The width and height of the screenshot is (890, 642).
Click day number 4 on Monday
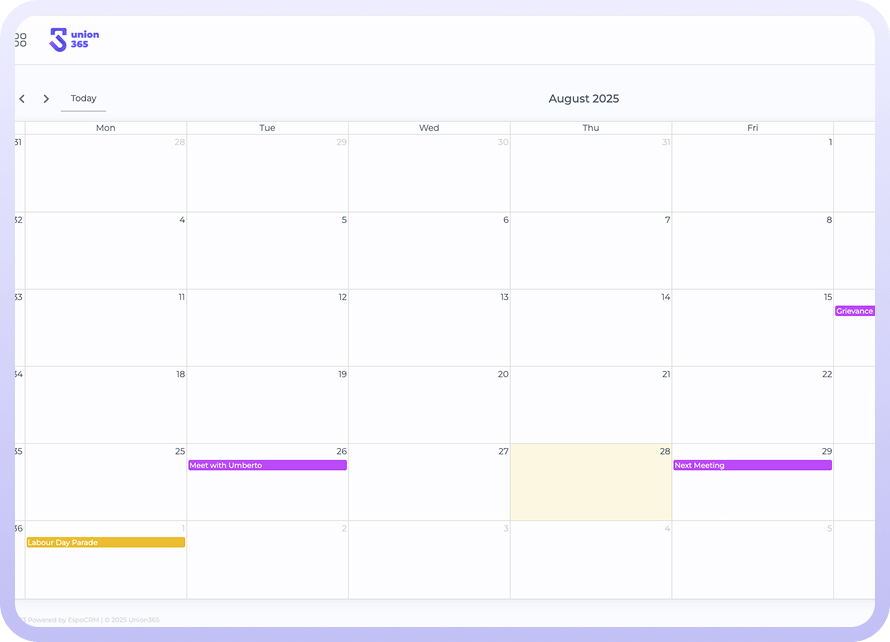[x=181, y=220]
